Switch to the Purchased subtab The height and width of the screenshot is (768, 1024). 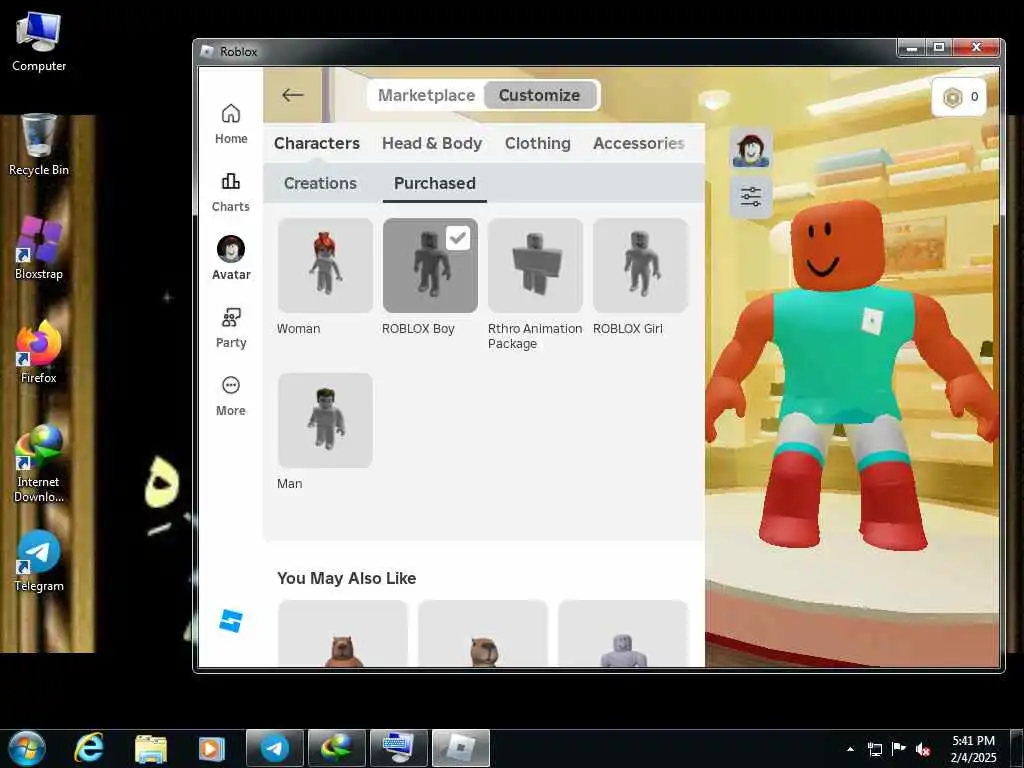click(434, 184)
